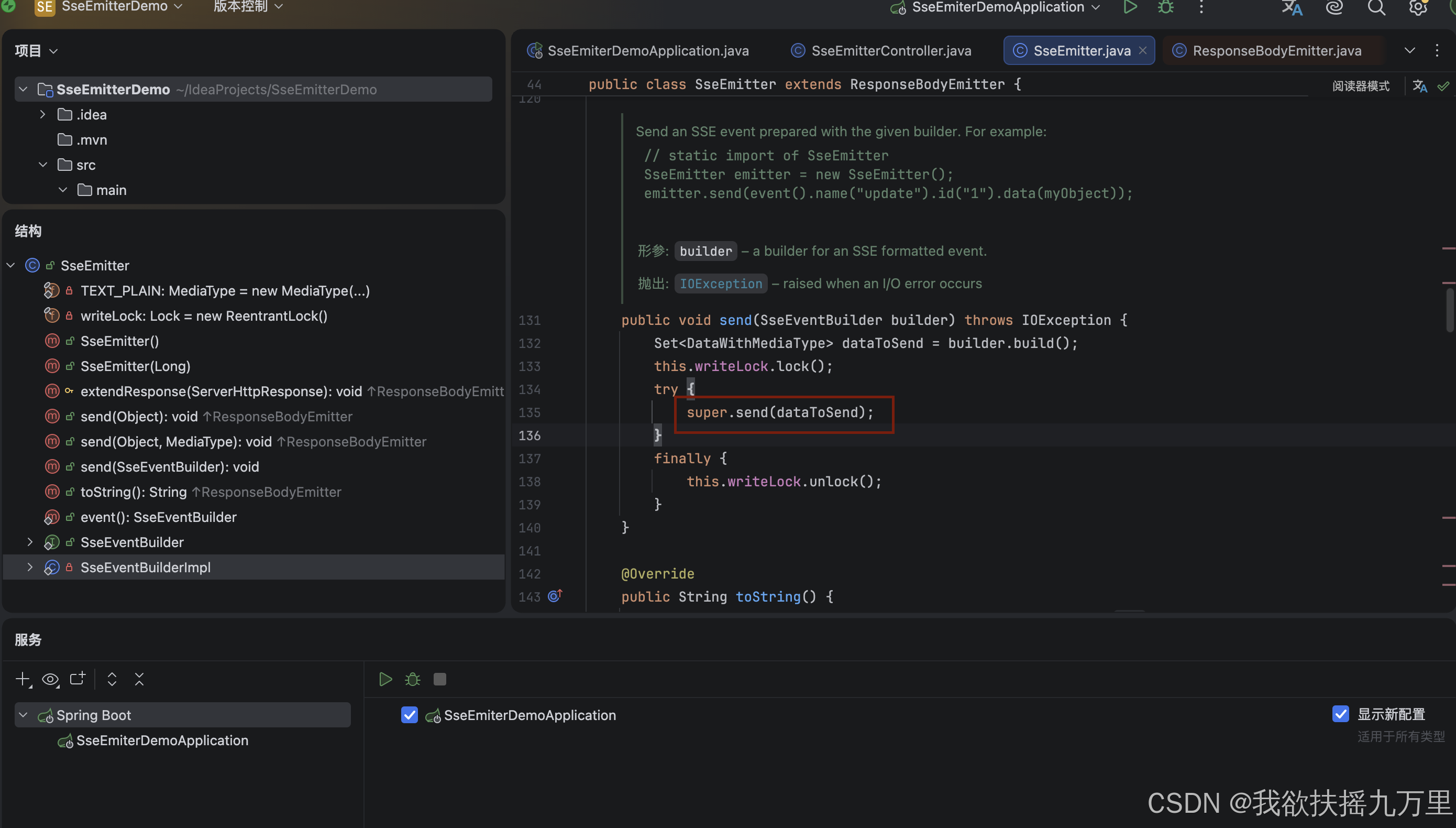Expand the SseEventBuilder node in structure

[x=30, y=542]
